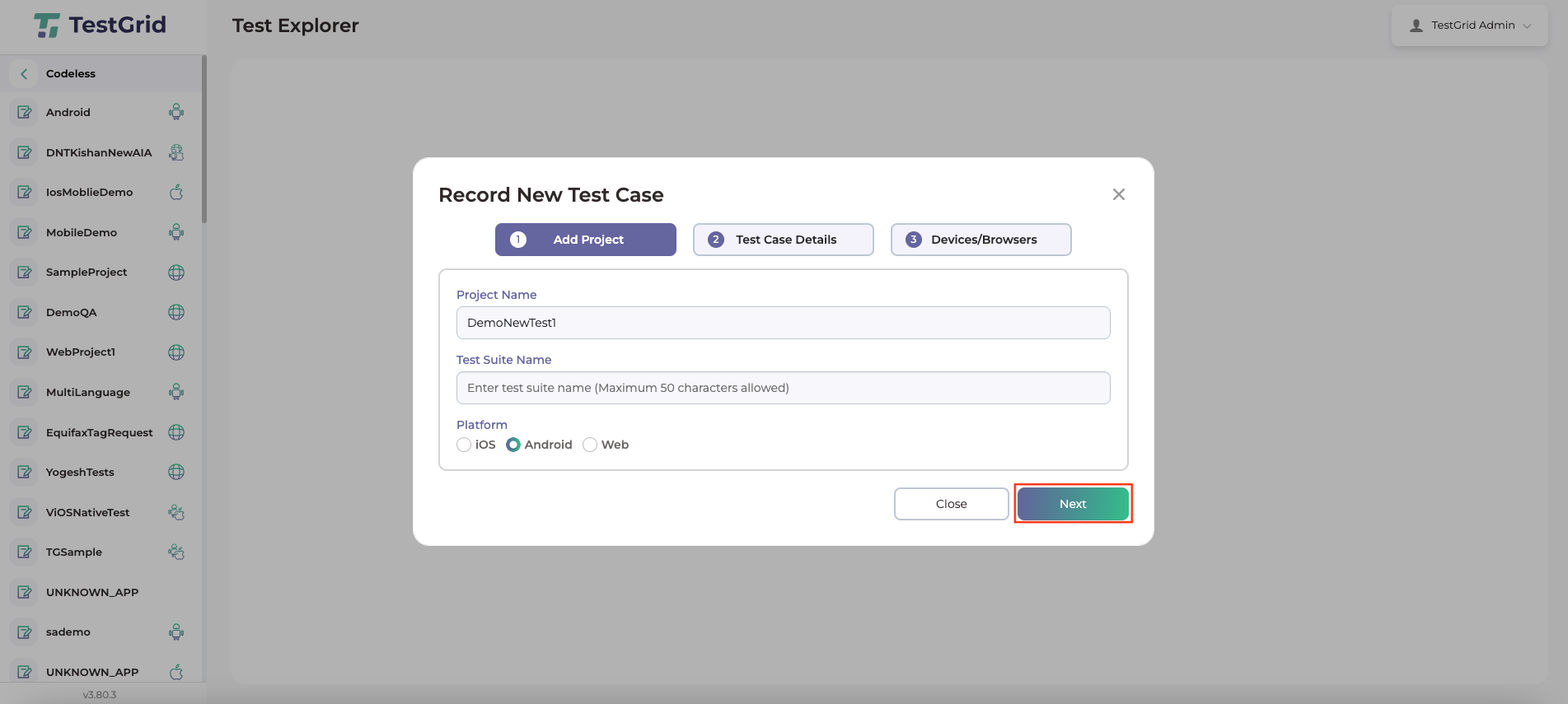Click the TestGrid logo icon
The width and height of the screenshot is (1568, 704).
[x=47, y=26]
